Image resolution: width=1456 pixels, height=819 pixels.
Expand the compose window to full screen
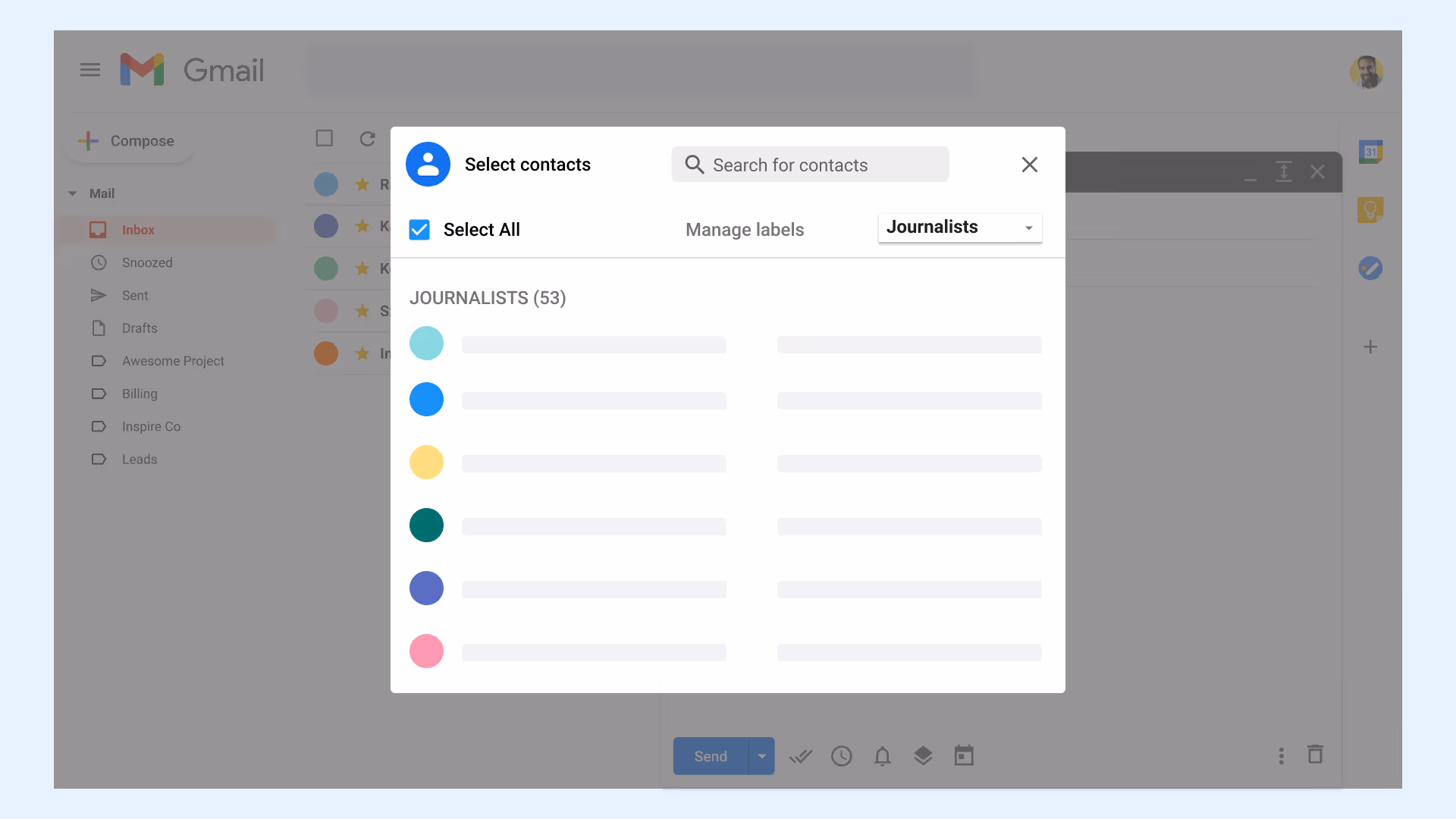1284,171
